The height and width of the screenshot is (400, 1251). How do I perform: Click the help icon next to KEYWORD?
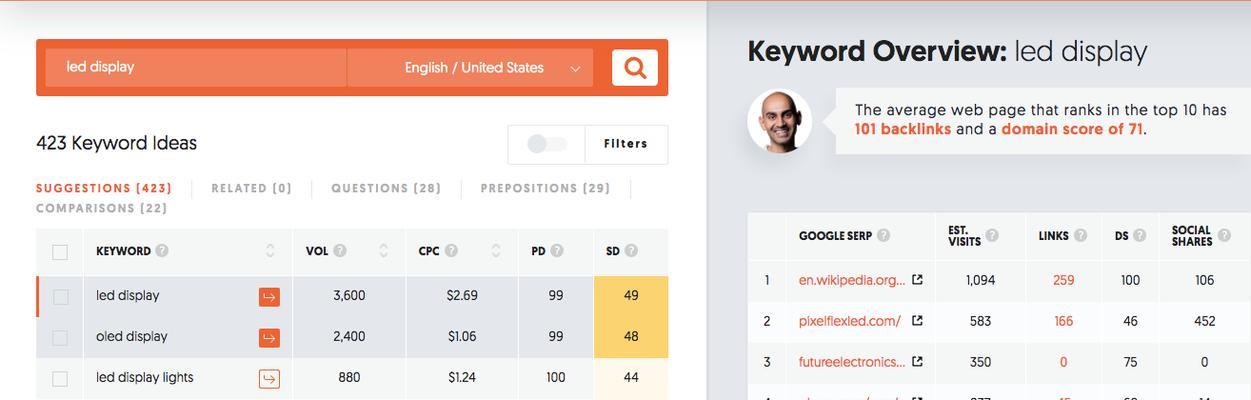click(x=162, y=251)
